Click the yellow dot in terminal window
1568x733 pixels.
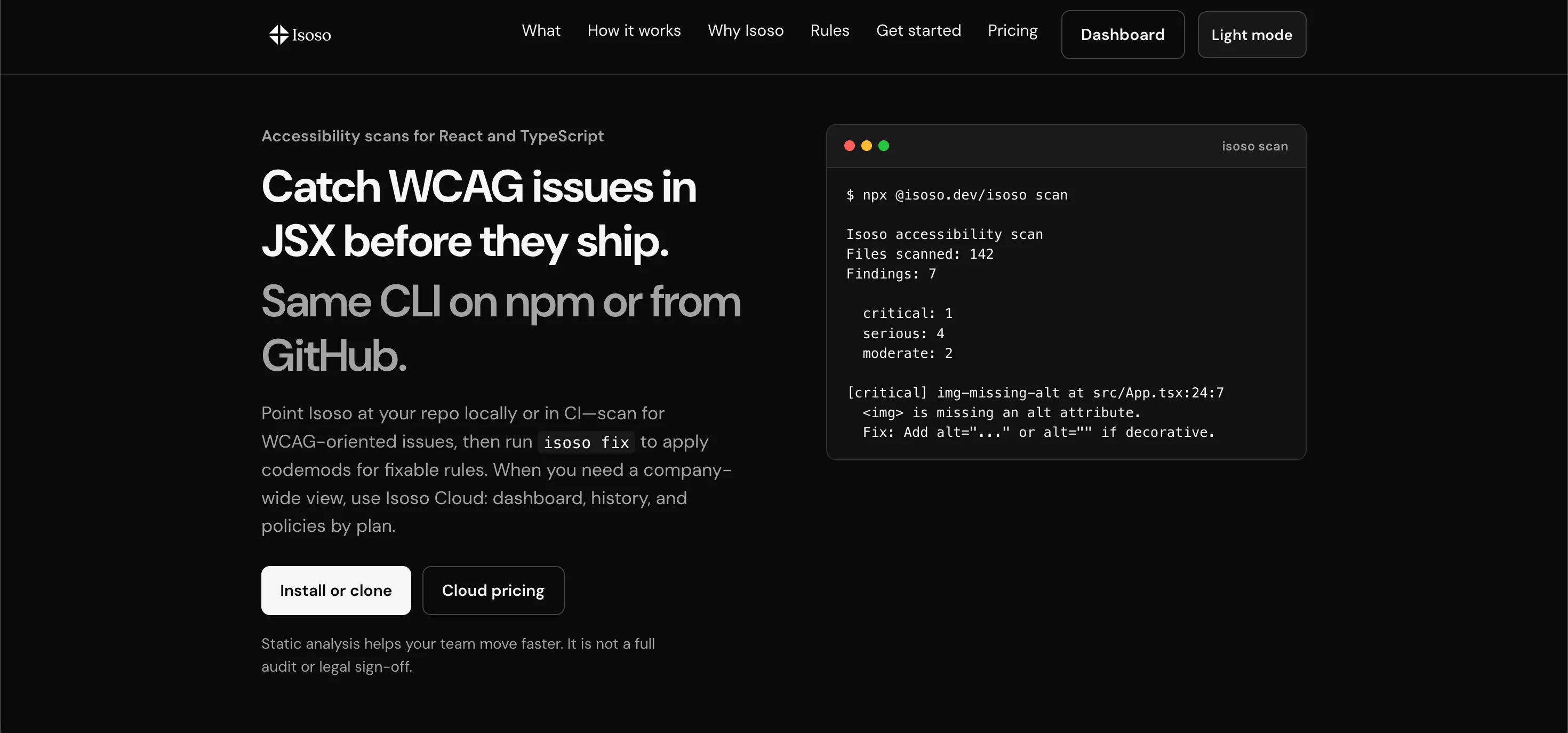[x=867, y=146]
